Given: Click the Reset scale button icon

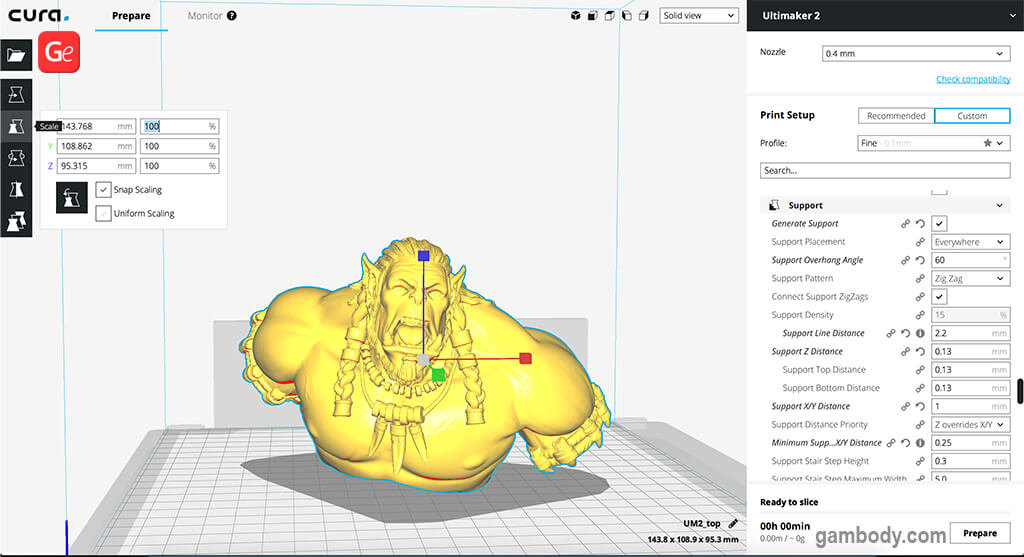Looking at the screenshot, I should [x=72, y=196].
